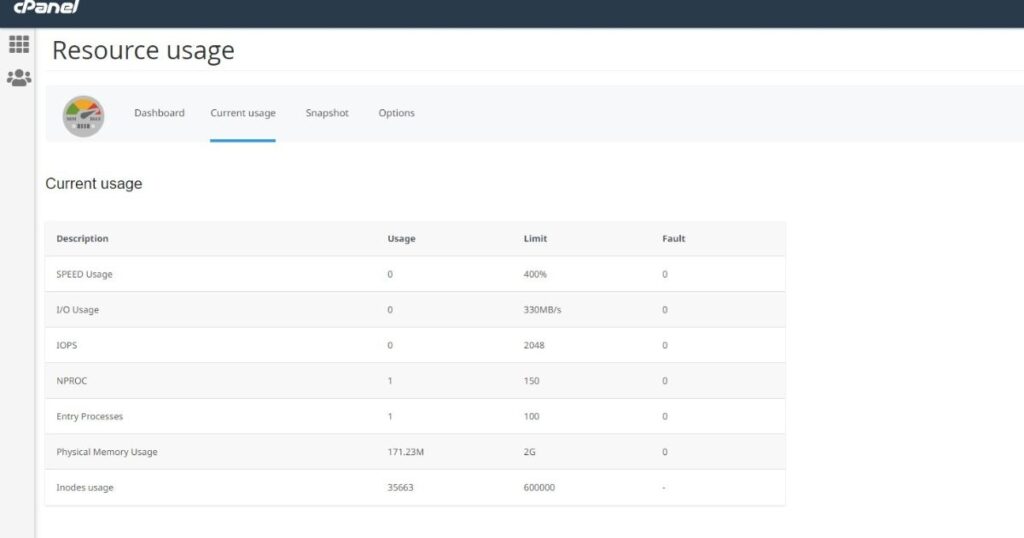
Task: Open the User Manager people icon
Action: 19,78
